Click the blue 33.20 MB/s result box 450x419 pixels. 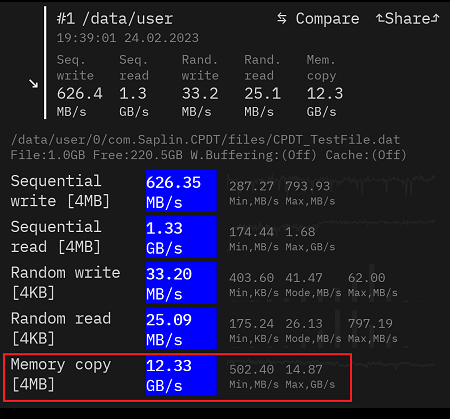click(x=181, y=283)
